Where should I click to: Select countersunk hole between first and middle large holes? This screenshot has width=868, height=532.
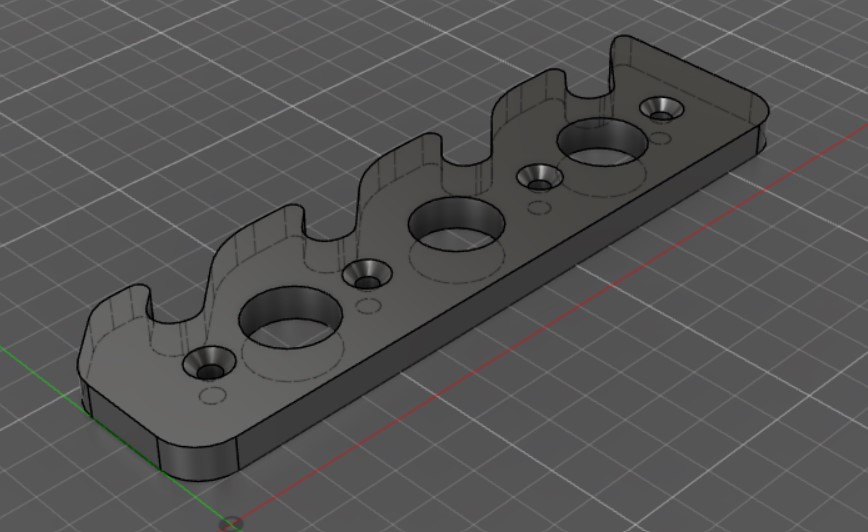pyautogui.click(x=367, y=275)
